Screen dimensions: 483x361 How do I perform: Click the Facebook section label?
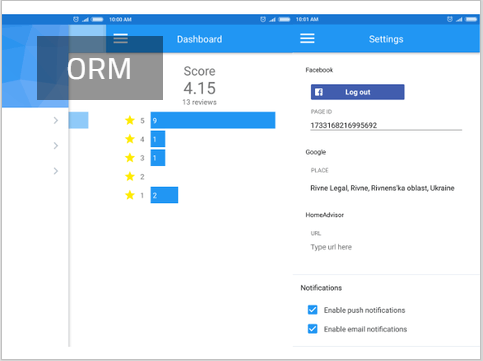319,70
